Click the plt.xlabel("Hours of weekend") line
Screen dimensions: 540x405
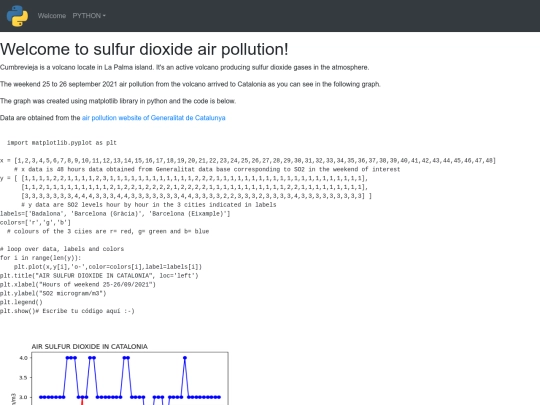(78, 284)
